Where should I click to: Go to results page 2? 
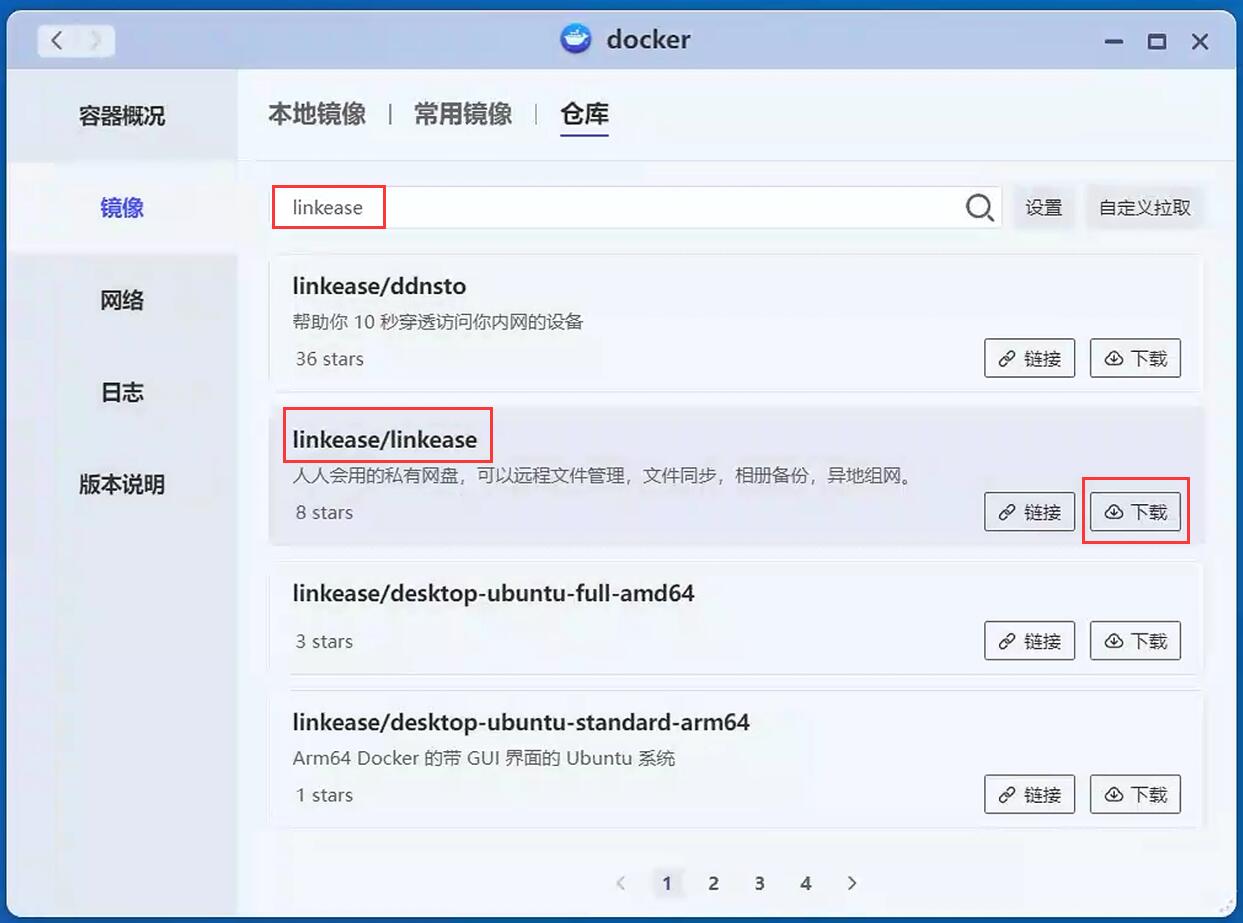(x=713, y=883)
